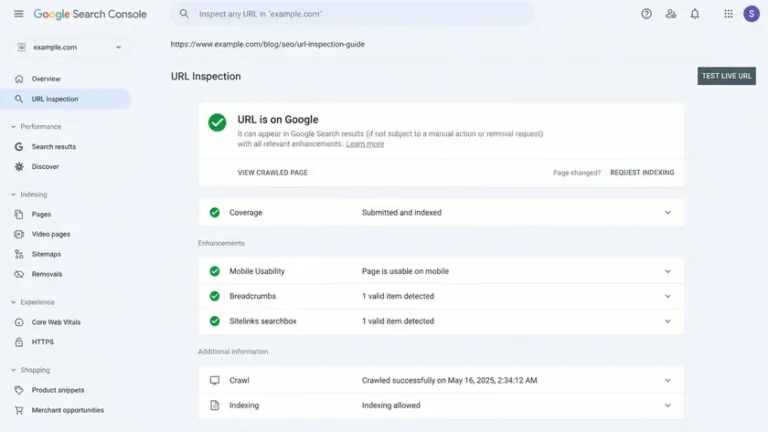The height and width of the screenshot is (432, 768).
Task: Click the Indexing document icon
Action: tap(215, 405)
